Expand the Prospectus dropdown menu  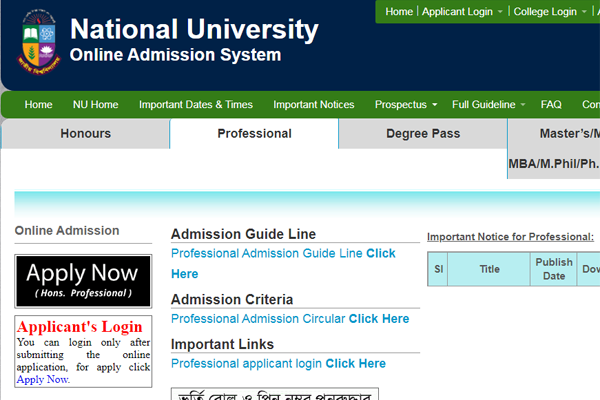point(406,104)
